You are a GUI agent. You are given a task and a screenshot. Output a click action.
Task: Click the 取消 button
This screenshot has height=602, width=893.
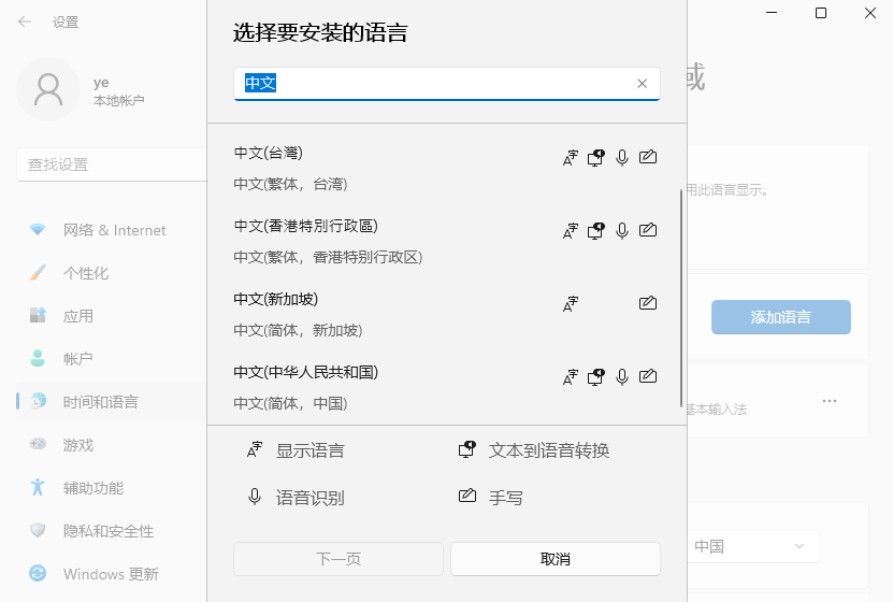coord(556,559)
